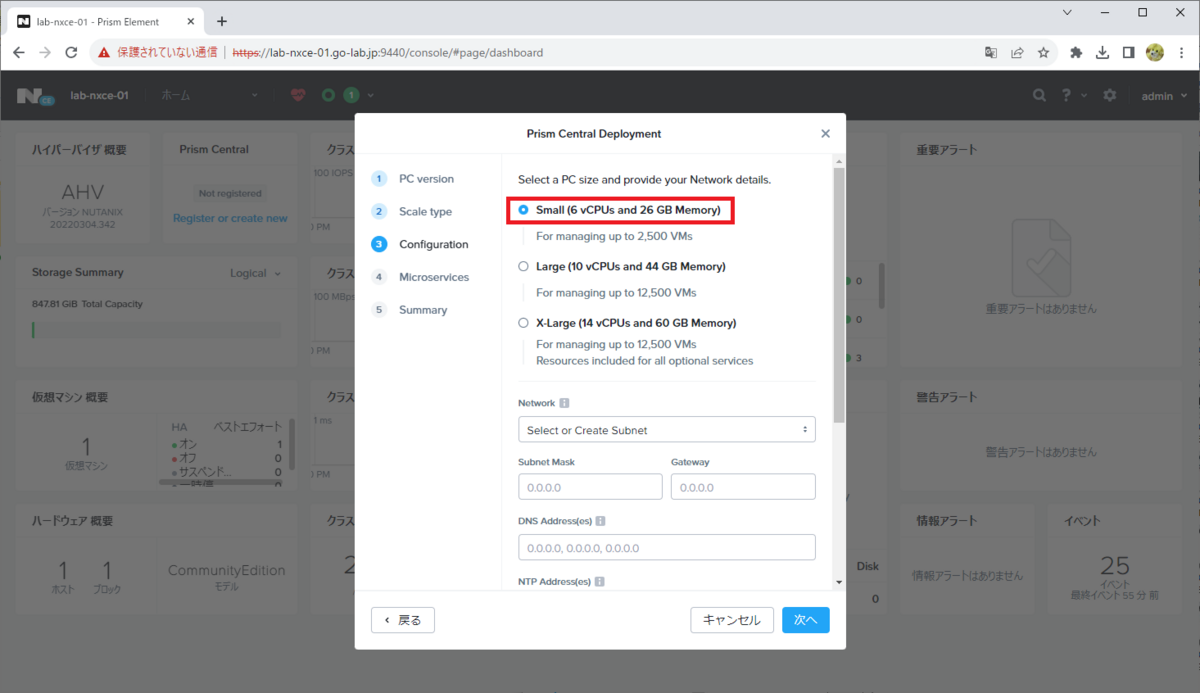Image resolution: width=1200 pixels, height=693 pixels.
Task: Click the Subnet Mask input field
Action: tap(590, 487)
